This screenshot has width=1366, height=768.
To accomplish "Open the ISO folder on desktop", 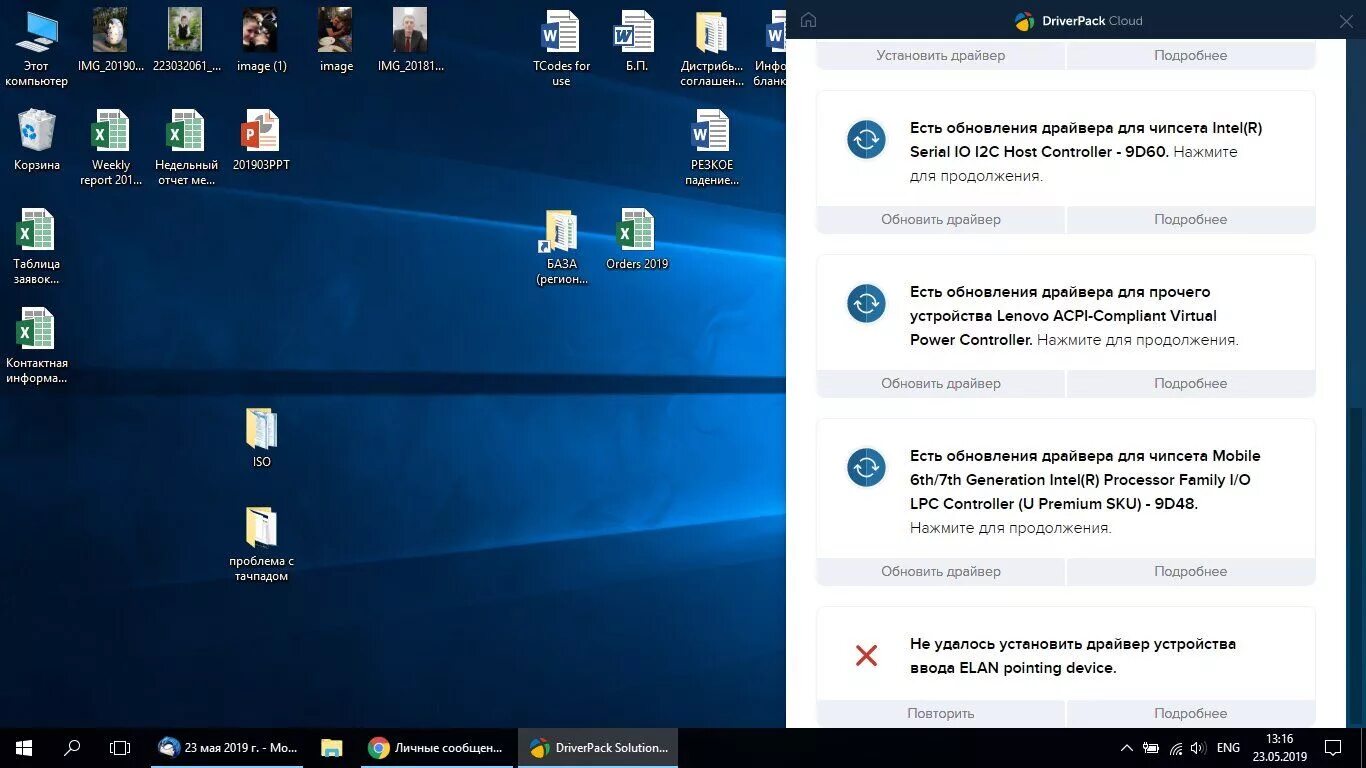I will click(x=261, y=437).
